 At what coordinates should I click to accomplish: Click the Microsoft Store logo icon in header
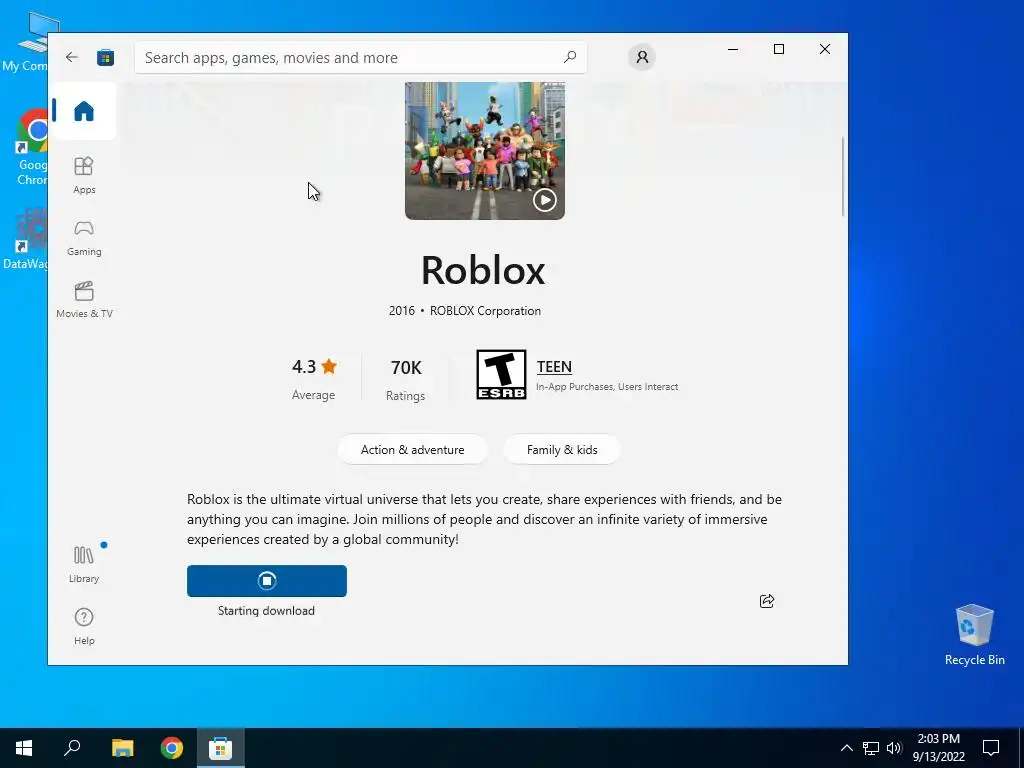click(x=105, y=57)
